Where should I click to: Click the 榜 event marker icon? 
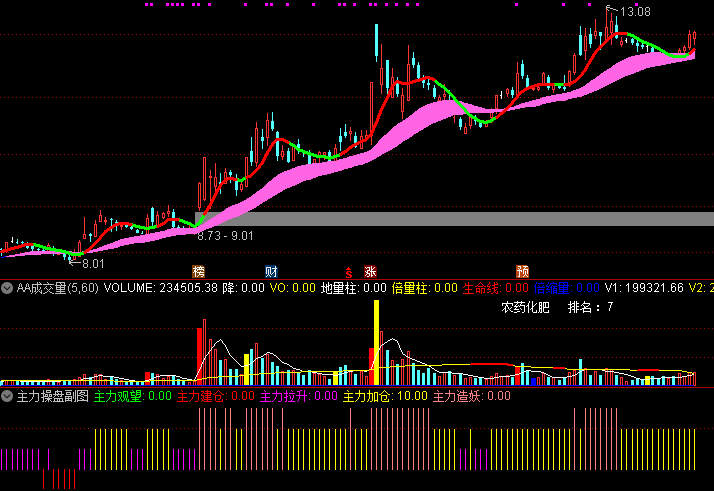[x=199, y=272]
